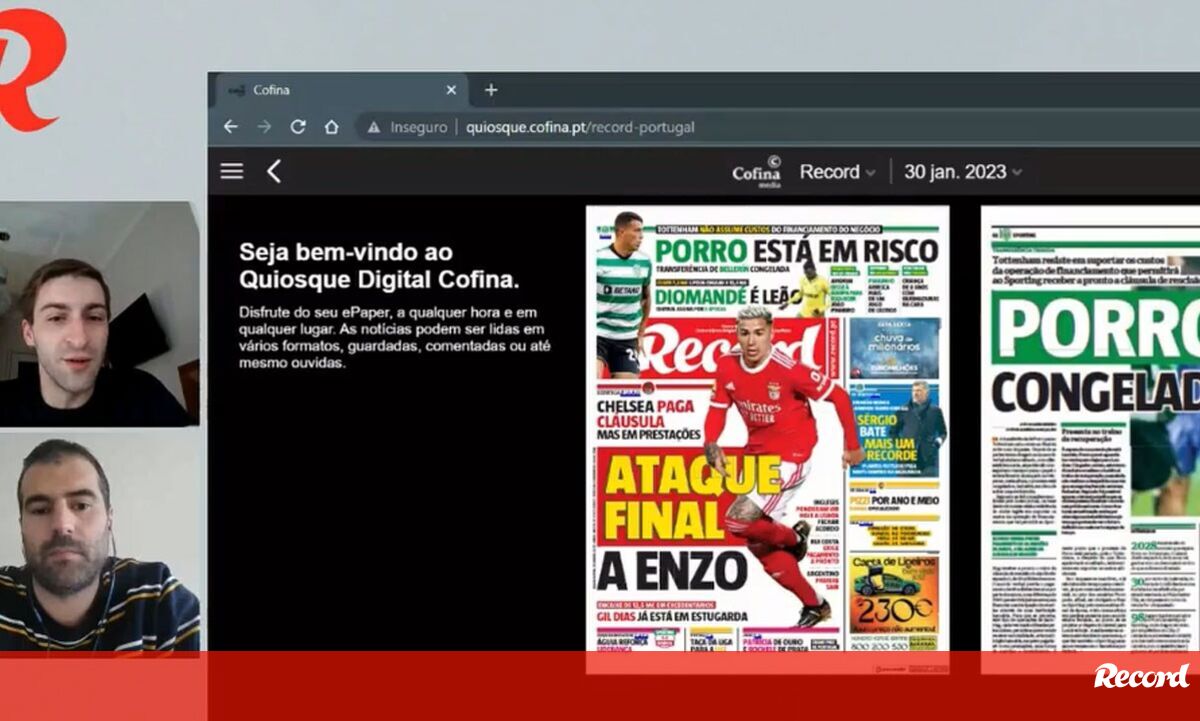
Task: Click the Record watermark logo bottom-right
Action: (1141, 676)
